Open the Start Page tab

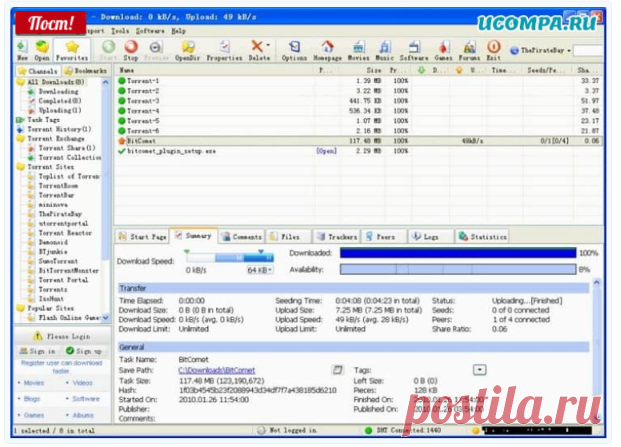click(x=143, y=237)
